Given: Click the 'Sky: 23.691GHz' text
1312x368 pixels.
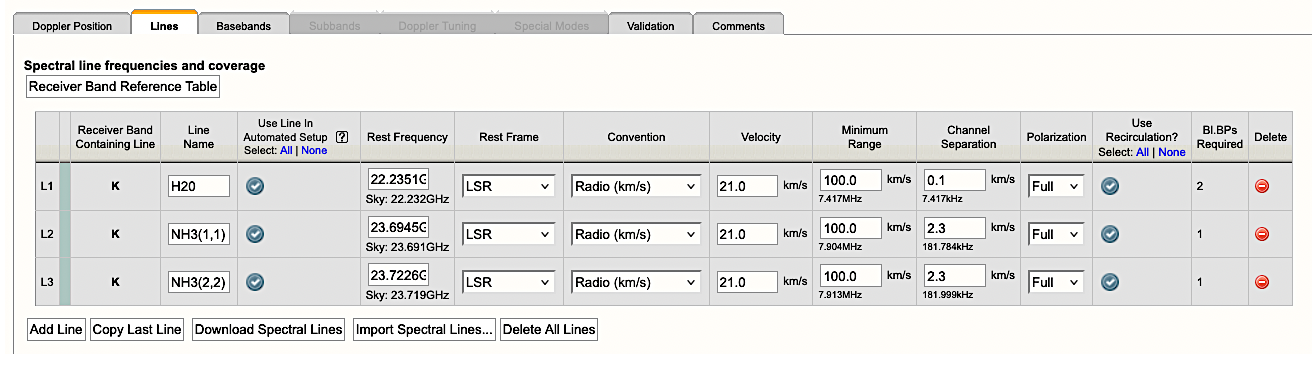Looking at the screenshot, I should coord(408,247).
